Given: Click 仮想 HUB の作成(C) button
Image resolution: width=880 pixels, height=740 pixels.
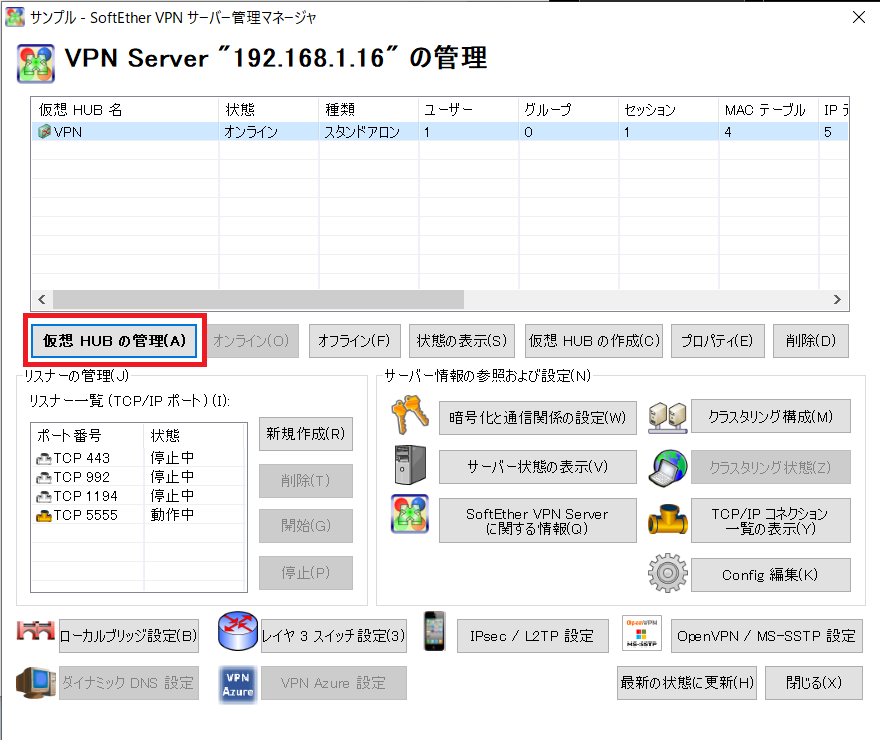Looking at the screenshot, I should 594,341.
